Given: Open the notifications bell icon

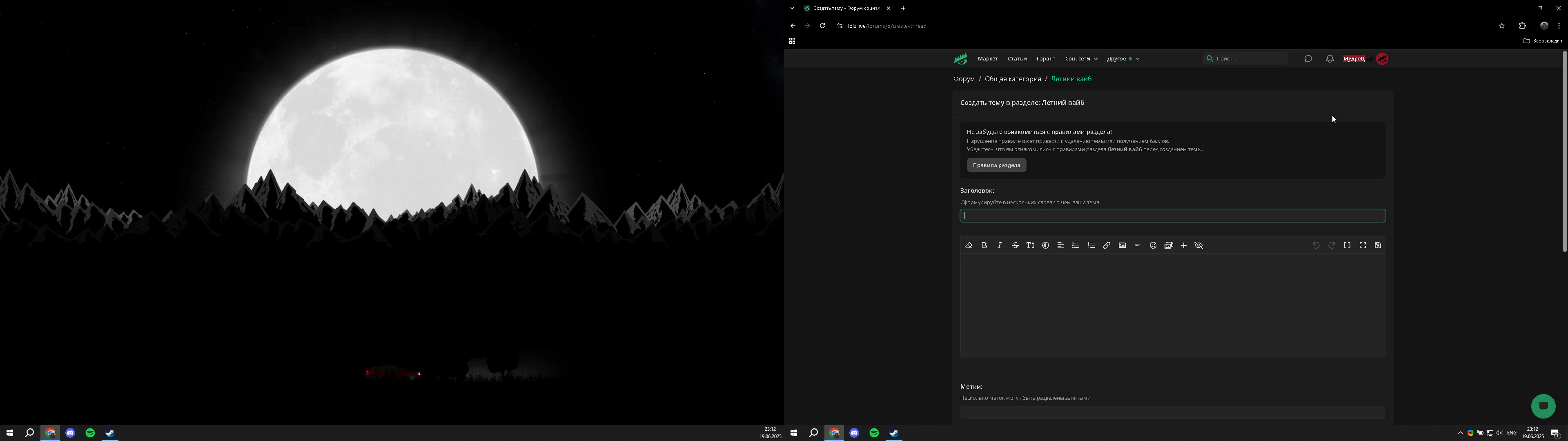Looking at the screenshot, I should [x=1330, y=59].
